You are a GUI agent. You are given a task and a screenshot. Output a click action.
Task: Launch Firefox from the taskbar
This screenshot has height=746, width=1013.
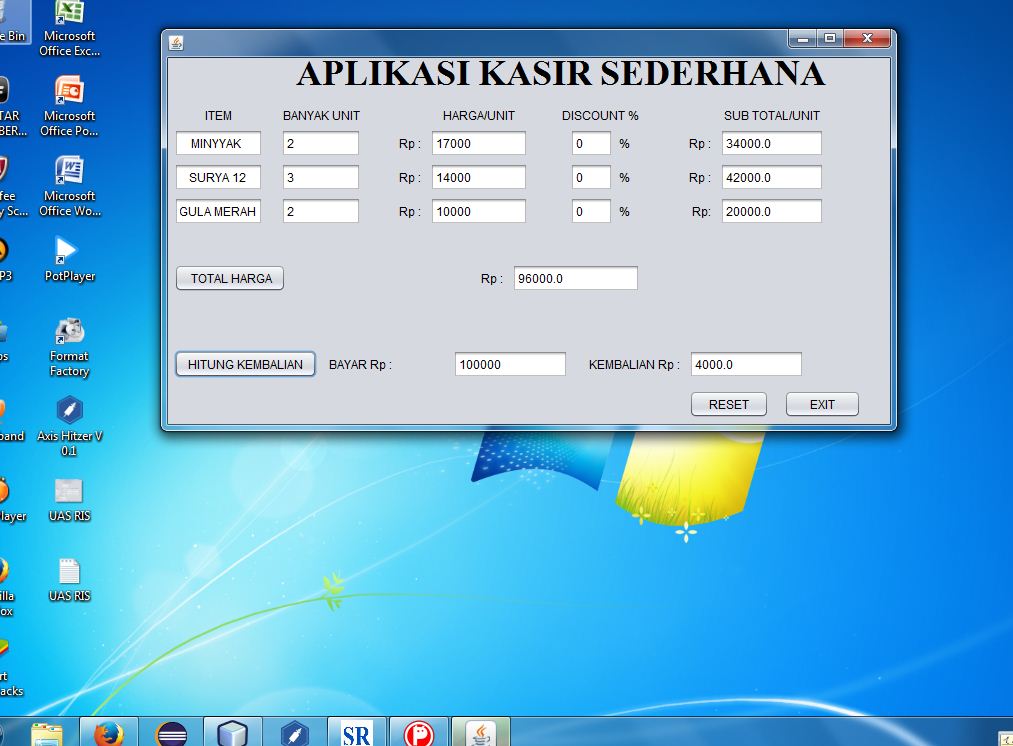click(108, 731)
